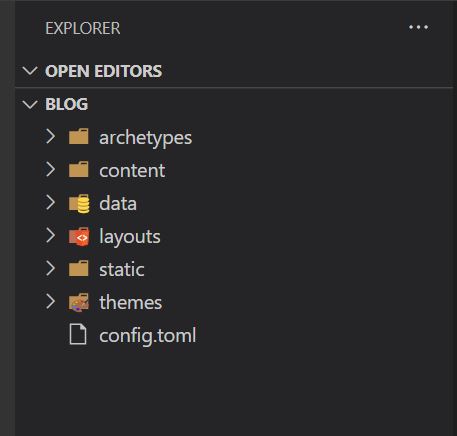Image resolution: width=457 pixels, height=436 pixels.
Task: Select the data folder name
Action: pyautogui.click(x=118, y=203)
